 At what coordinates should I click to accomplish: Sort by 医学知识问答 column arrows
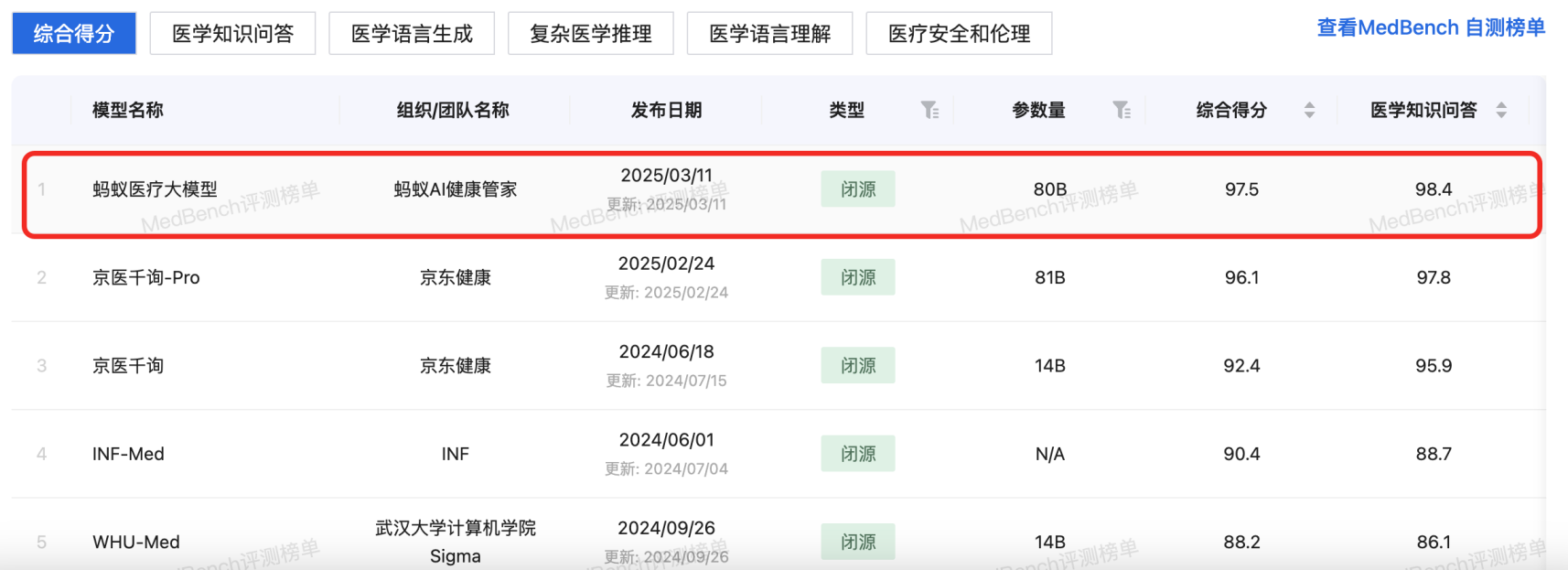point(1501,111)
